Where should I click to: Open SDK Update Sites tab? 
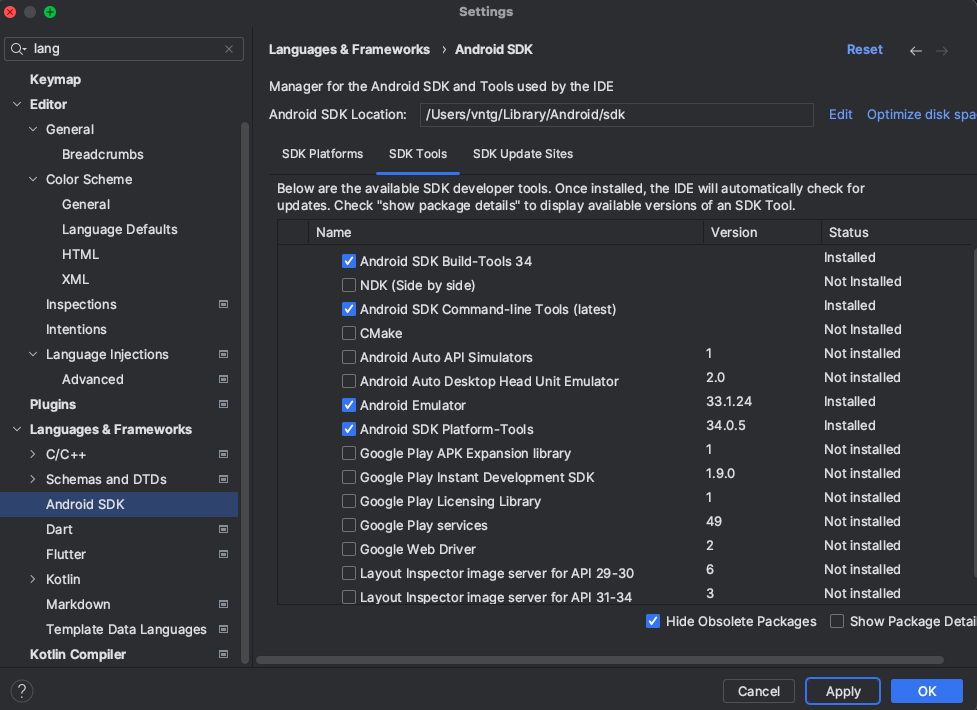click(523, 154)
